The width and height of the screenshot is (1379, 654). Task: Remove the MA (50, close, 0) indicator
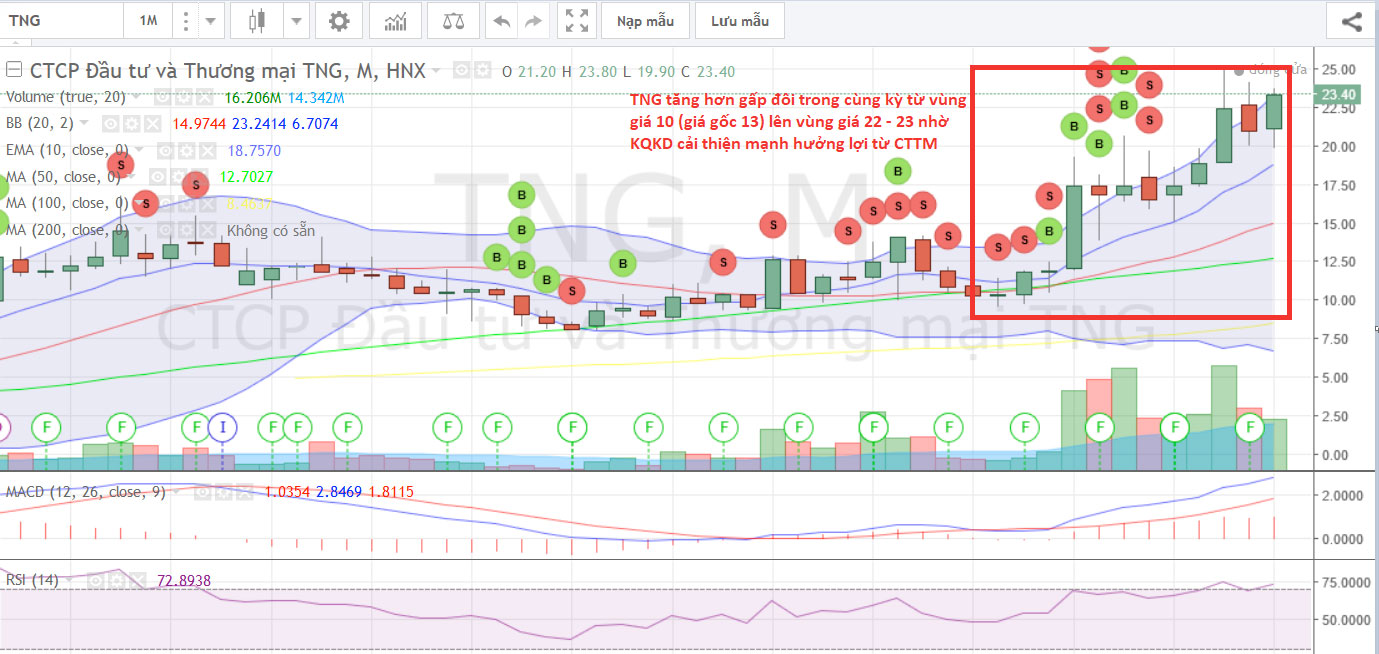point(200,177)
